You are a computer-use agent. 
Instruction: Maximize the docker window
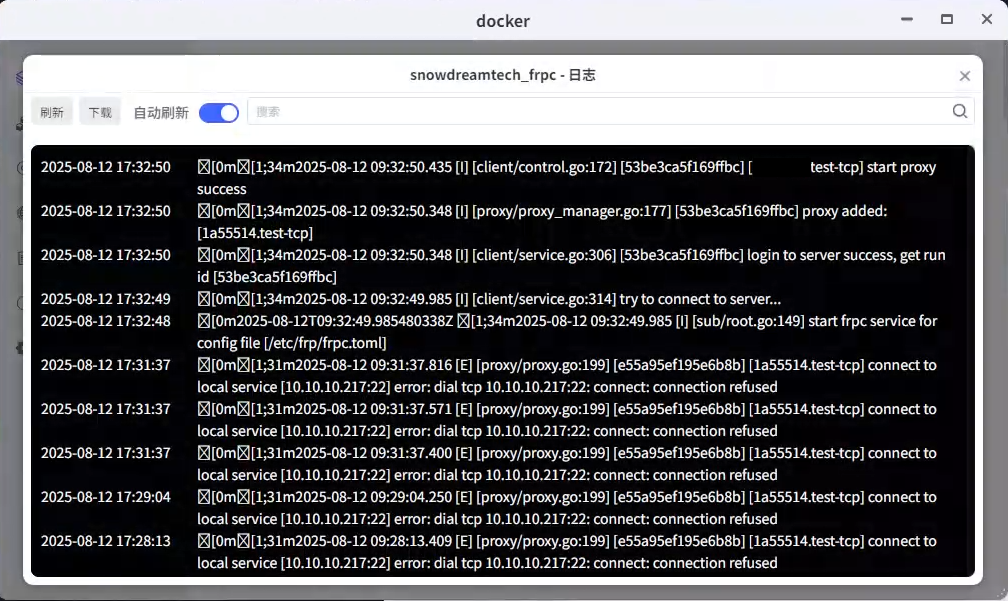pyautogui.click(x=946, y=19)
